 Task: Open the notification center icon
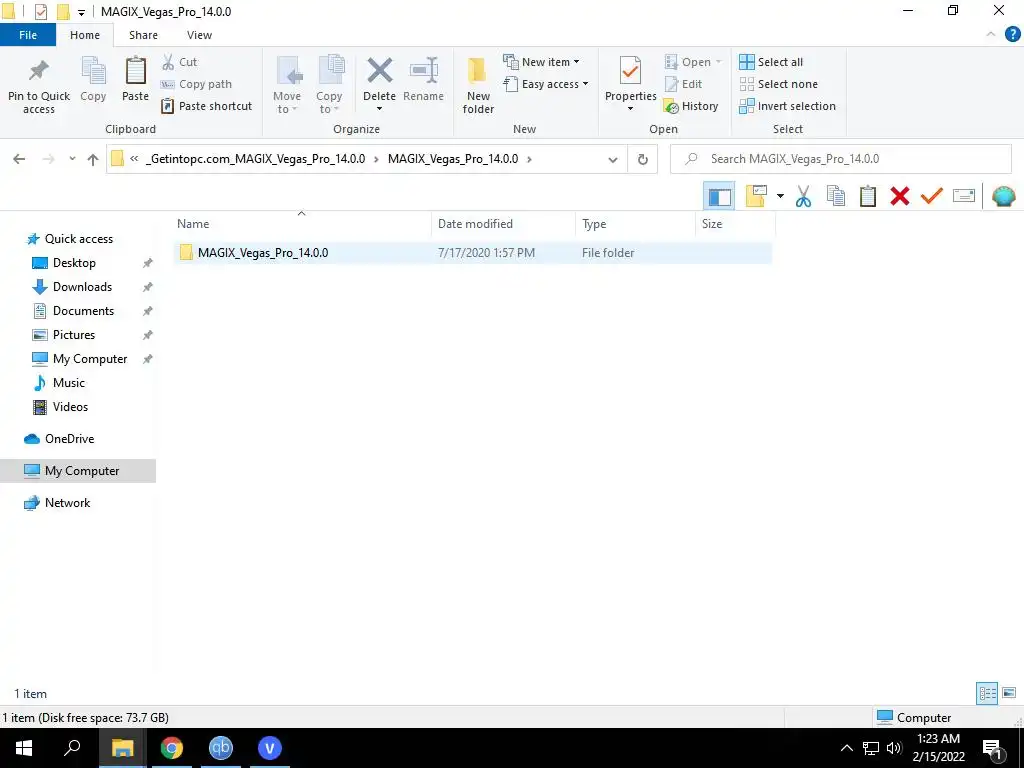(992, 748)
